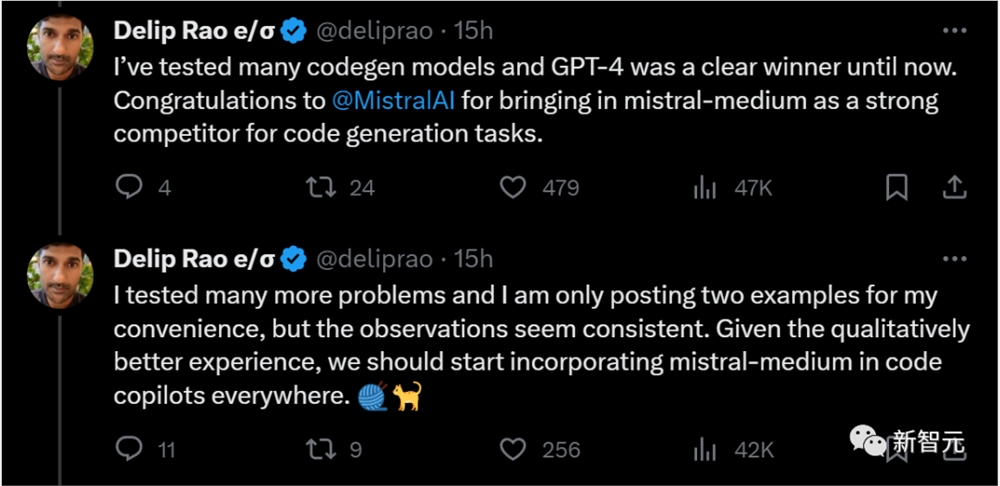Open the first tweet's Delip Rao profile name

click(195, 31)
